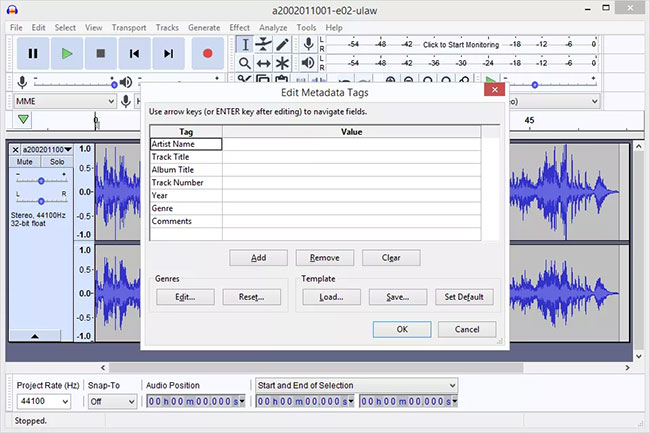Open the a200201100 track name menu
The height and width of the screenshot is (433, 650).
point(47,149)
